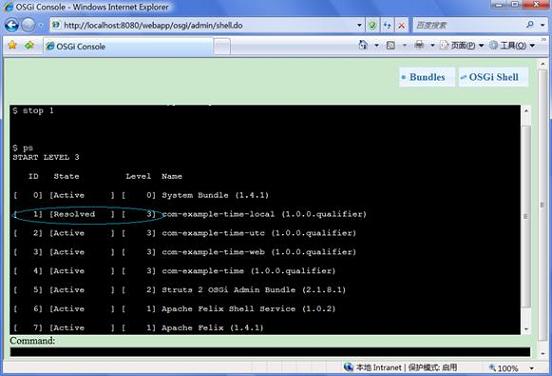Open a new blank tab
Screen dimensions: 552x376
222,46
